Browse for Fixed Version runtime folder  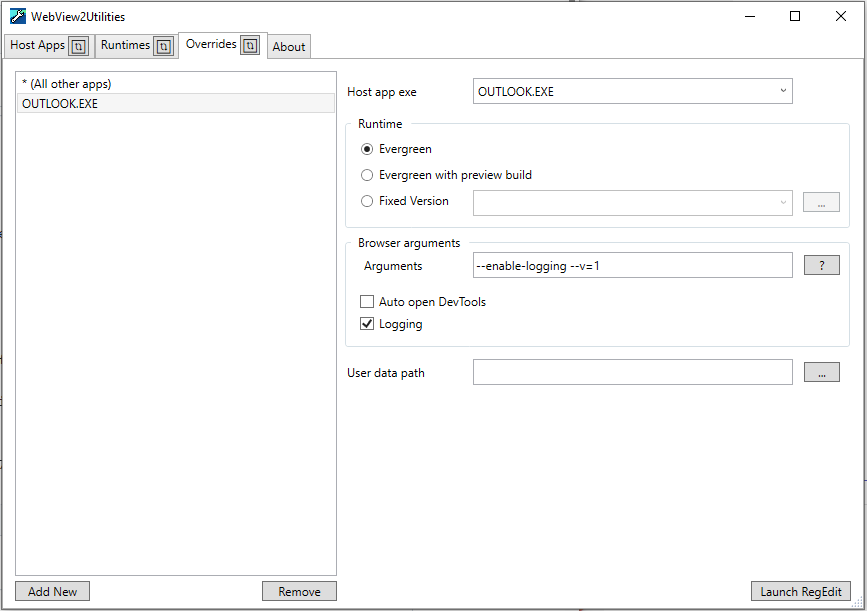(821, 202)
